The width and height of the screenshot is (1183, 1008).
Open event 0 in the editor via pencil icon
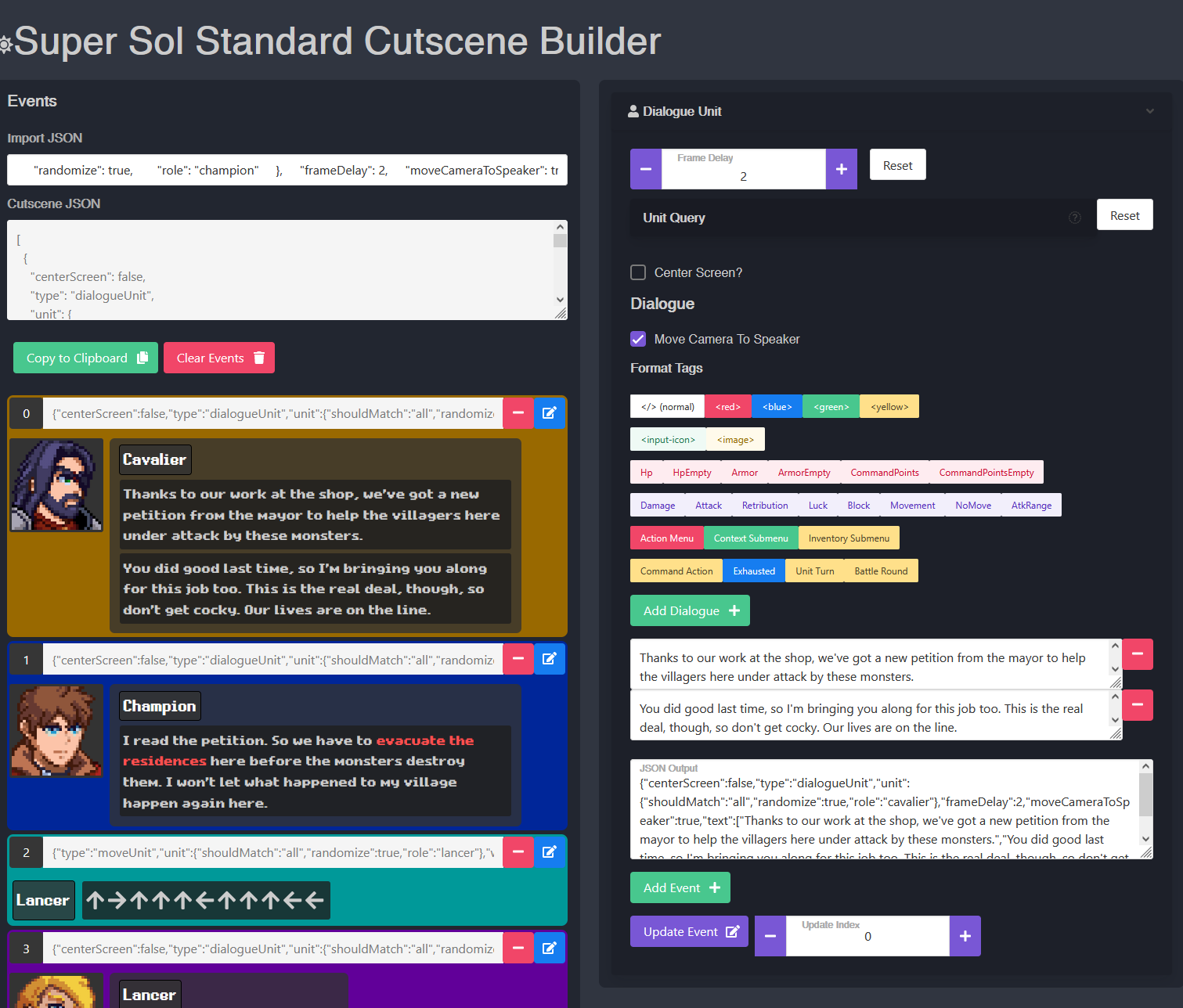[549, 412]
